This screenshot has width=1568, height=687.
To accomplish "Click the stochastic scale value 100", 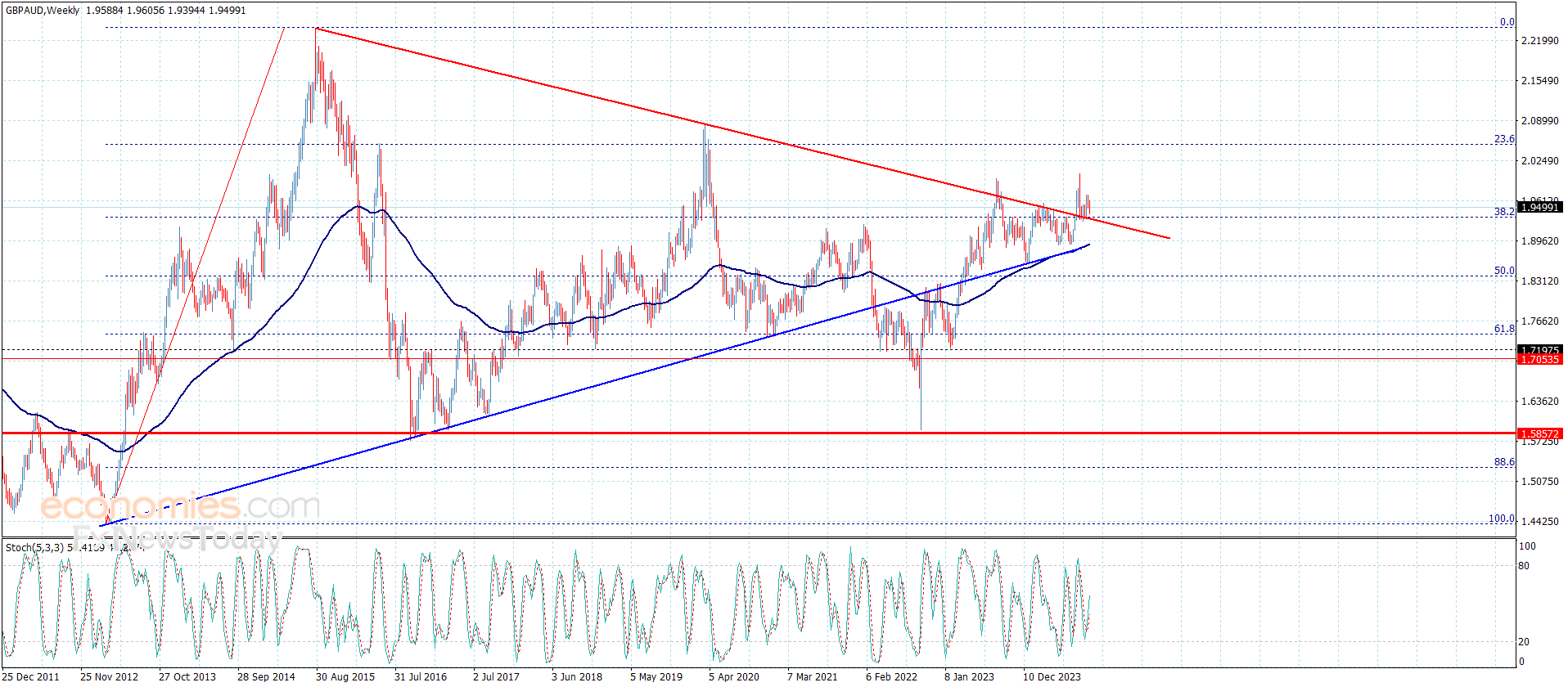I will (1527, 546).
